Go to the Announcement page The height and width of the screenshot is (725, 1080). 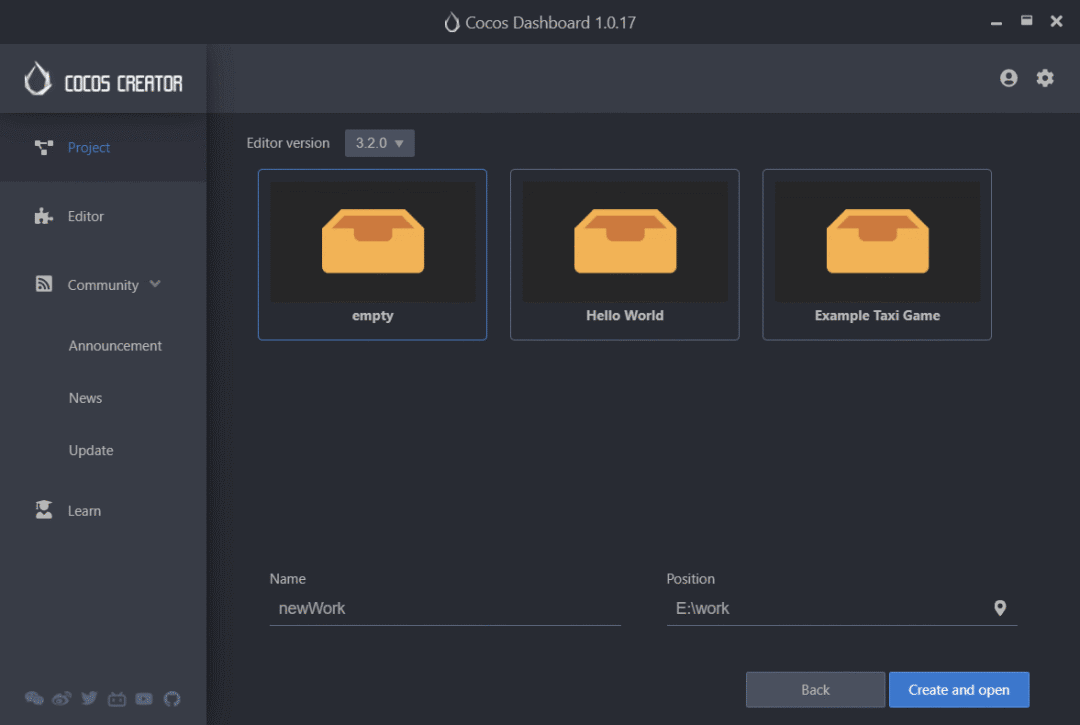[114, 345]
